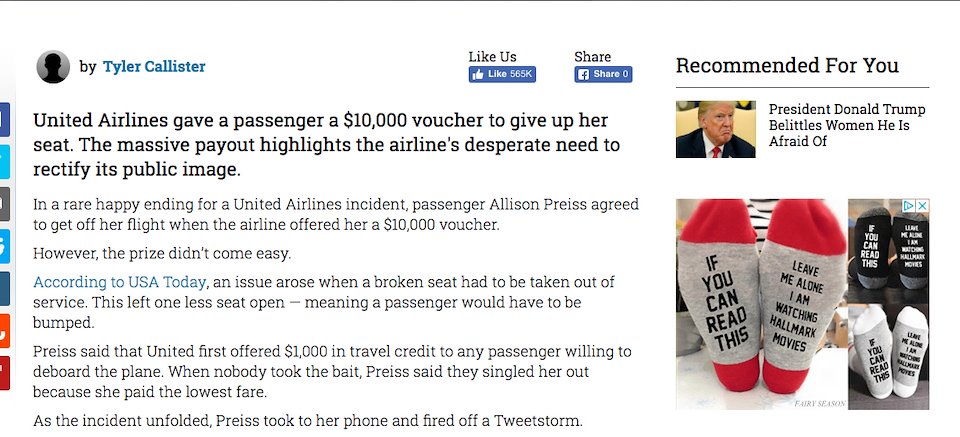Click the red sidebar share button at bottom

[5, 373]
